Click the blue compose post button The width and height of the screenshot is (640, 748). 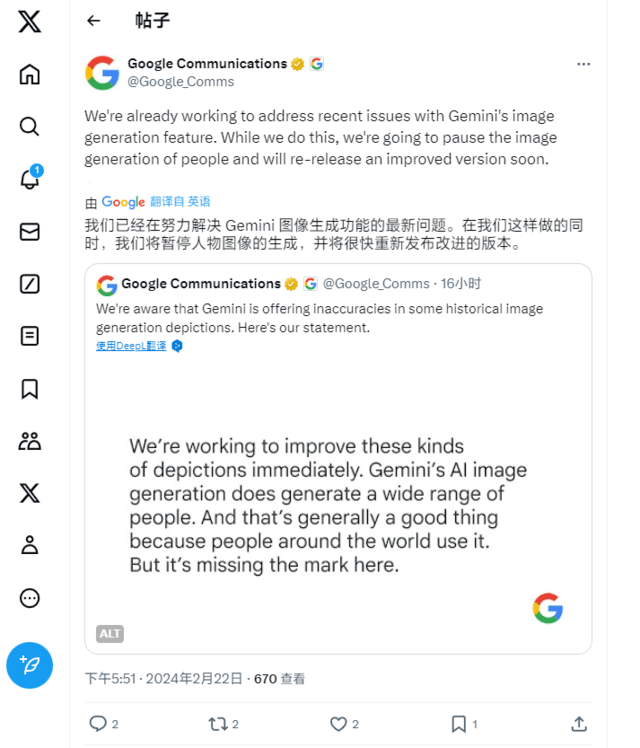click(x=30, y=665)
